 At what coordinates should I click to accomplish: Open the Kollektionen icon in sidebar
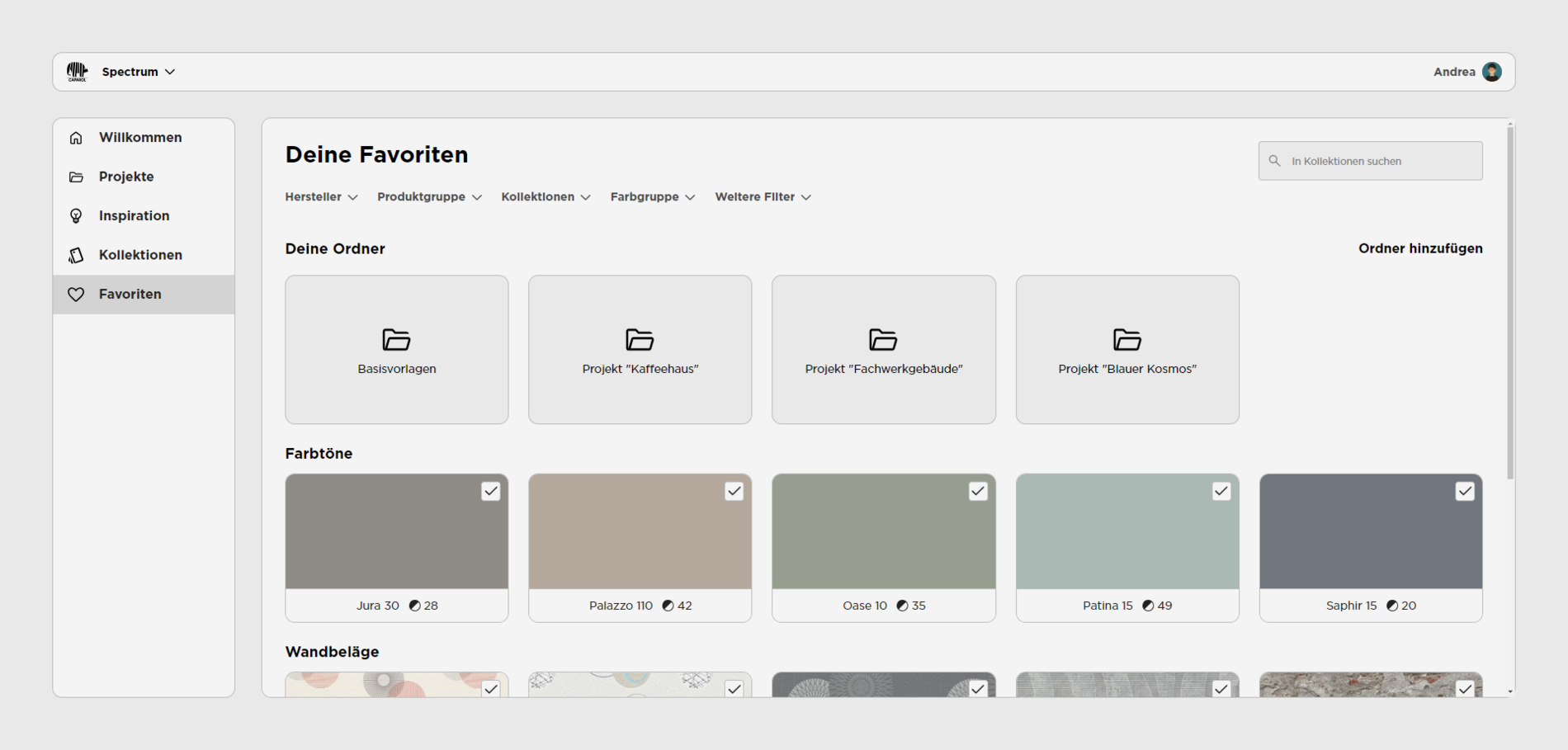click(x=75, y=255)
